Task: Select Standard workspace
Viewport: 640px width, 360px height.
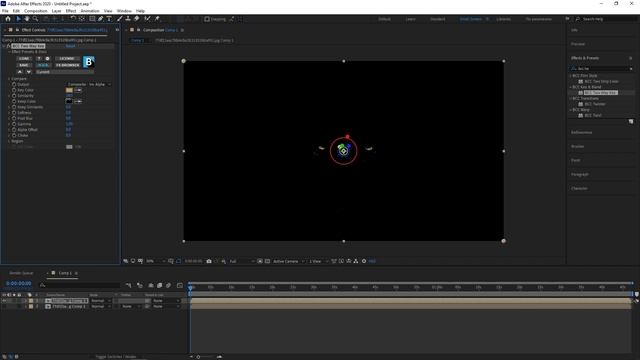Action: click(438, 19)
